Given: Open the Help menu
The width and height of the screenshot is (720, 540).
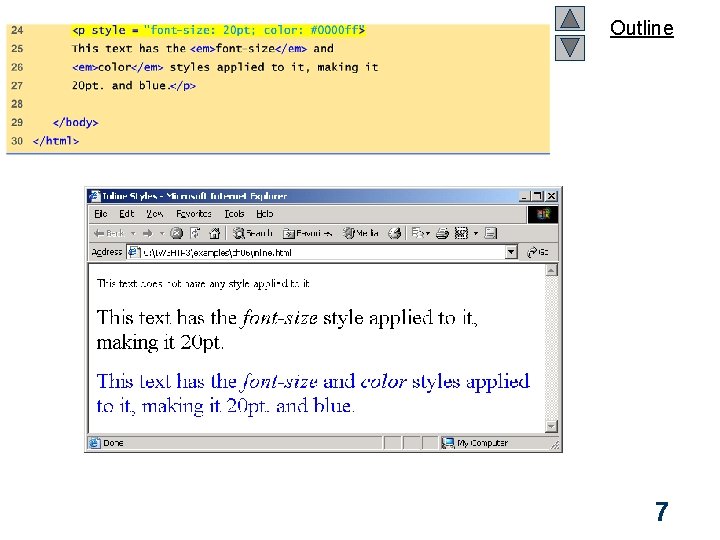Looking at the screenshot, I should point(264,214).
